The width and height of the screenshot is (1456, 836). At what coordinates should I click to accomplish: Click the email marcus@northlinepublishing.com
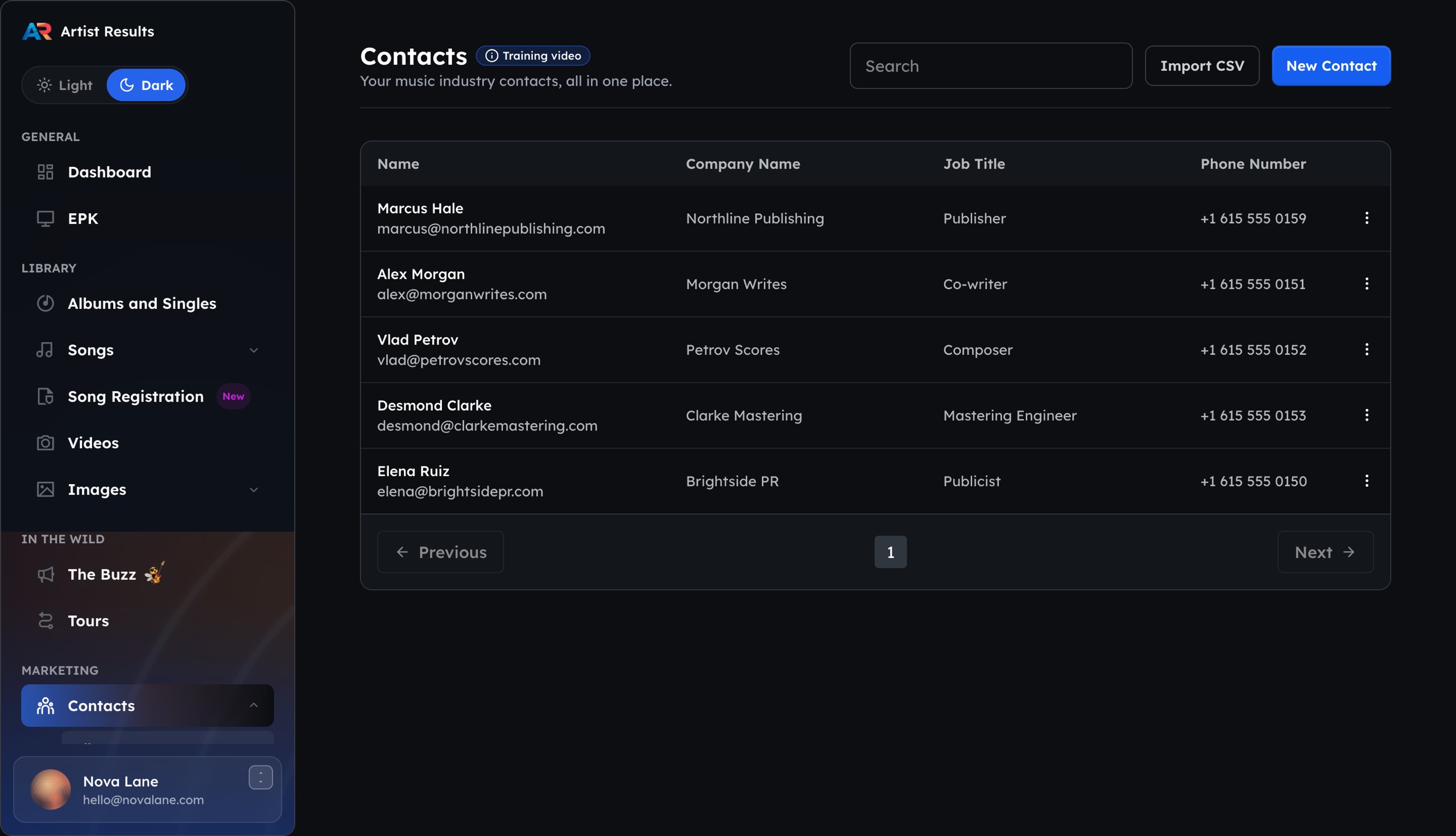491,229
